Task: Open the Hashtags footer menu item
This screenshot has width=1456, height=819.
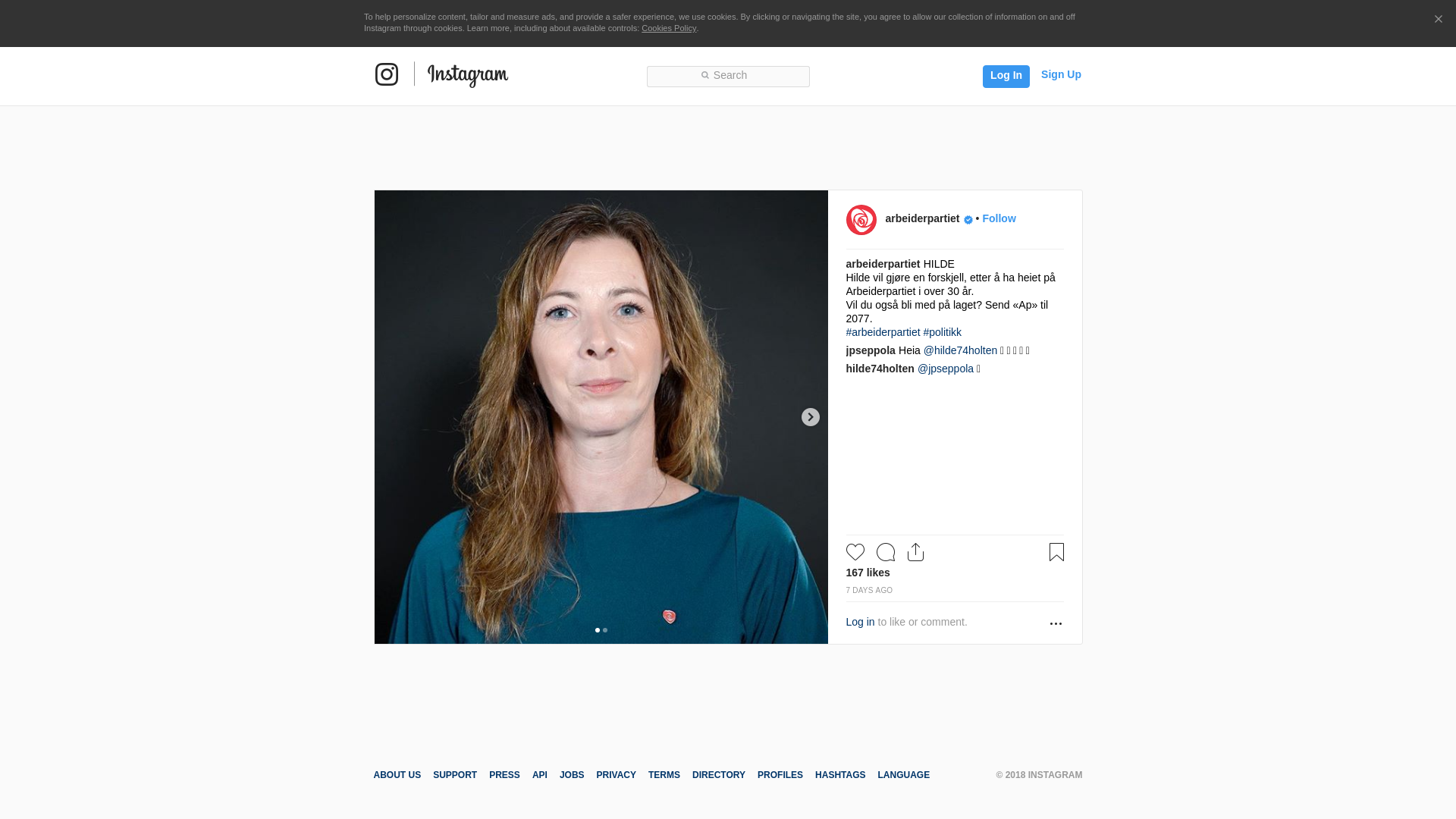Action: tap(839, 775)
